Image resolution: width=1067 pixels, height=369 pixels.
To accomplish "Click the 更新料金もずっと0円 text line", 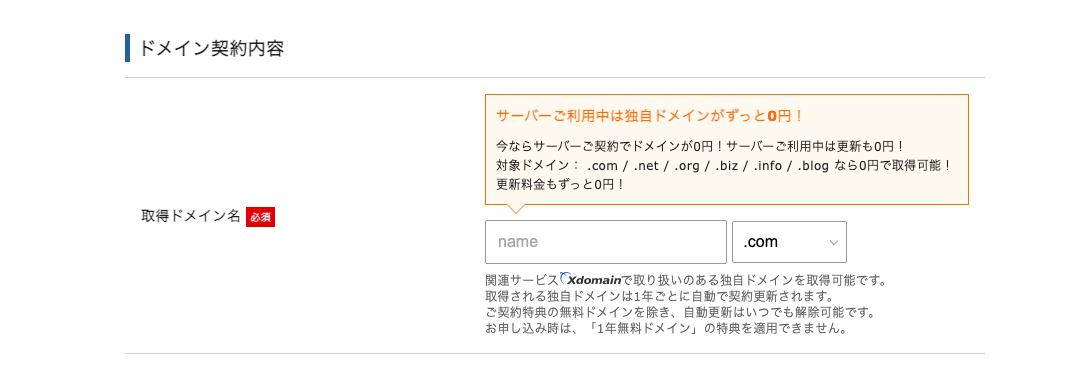I will tap(561, 184).
